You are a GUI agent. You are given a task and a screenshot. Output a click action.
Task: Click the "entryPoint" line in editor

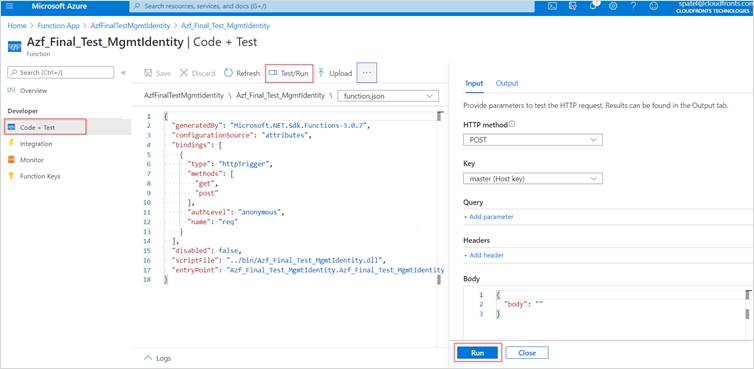[308, 270]
